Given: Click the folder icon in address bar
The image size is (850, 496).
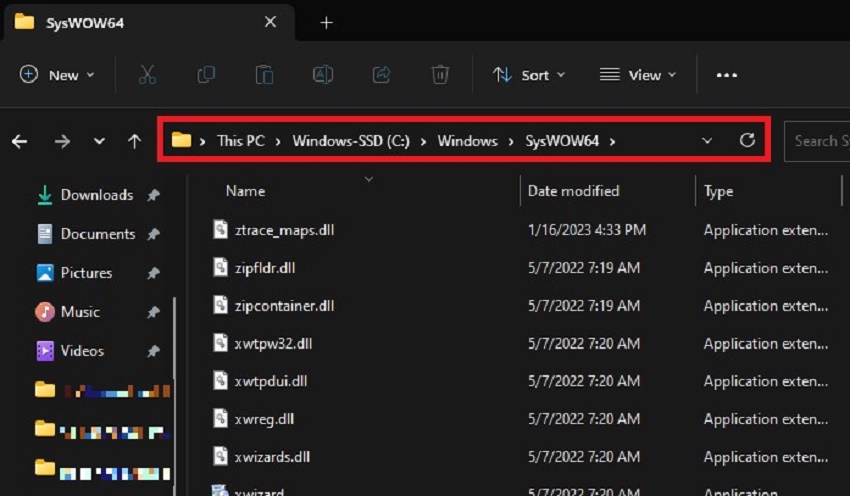Looking at the screenshot, I should [181, 140].
